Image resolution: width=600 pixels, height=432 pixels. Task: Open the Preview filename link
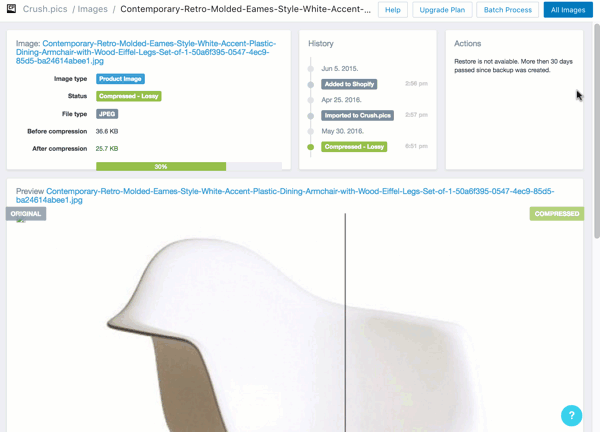pos(285,196)
